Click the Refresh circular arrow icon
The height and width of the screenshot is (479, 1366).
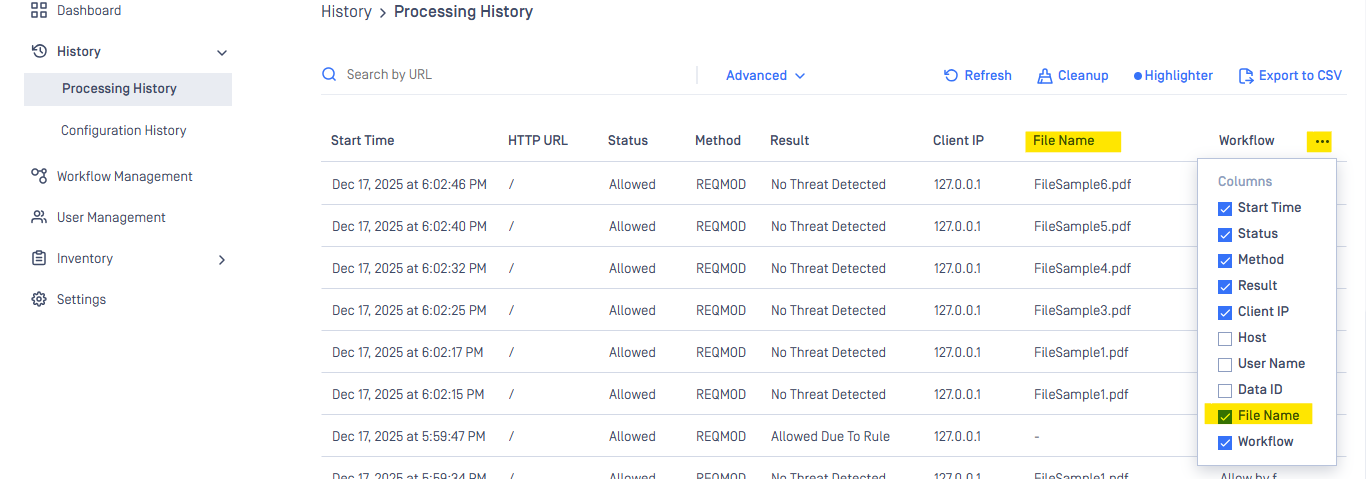(951, 75)
